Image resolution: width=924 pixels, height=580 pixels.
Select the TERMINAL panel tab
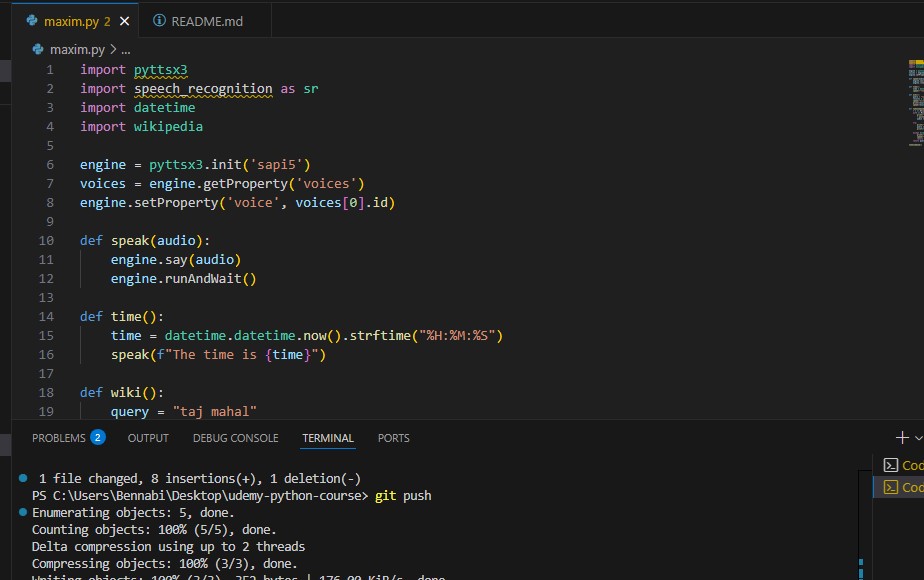(328, 438)
